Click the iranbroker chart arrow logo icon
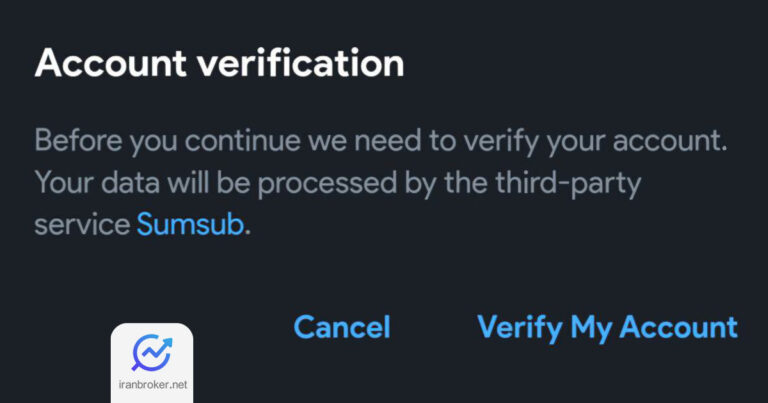The height and width of the screenshot is (403, 768). (x=152, y=352)
